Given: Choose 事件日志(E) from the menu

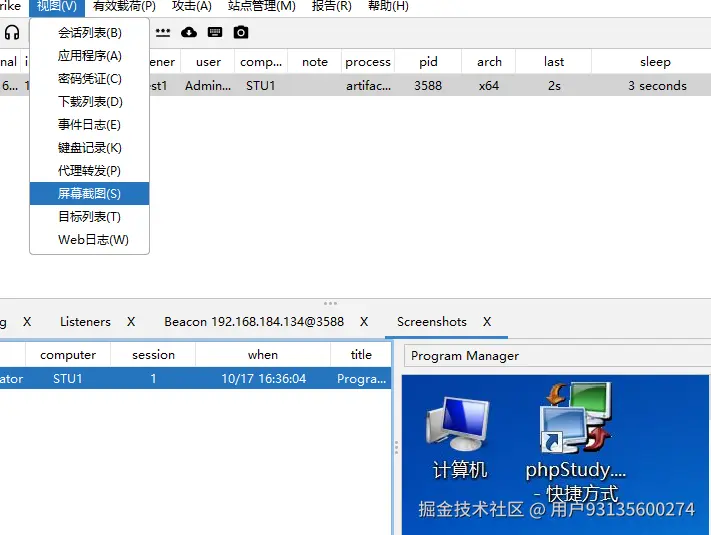Looking at the screenshot, I should [89, 125].
